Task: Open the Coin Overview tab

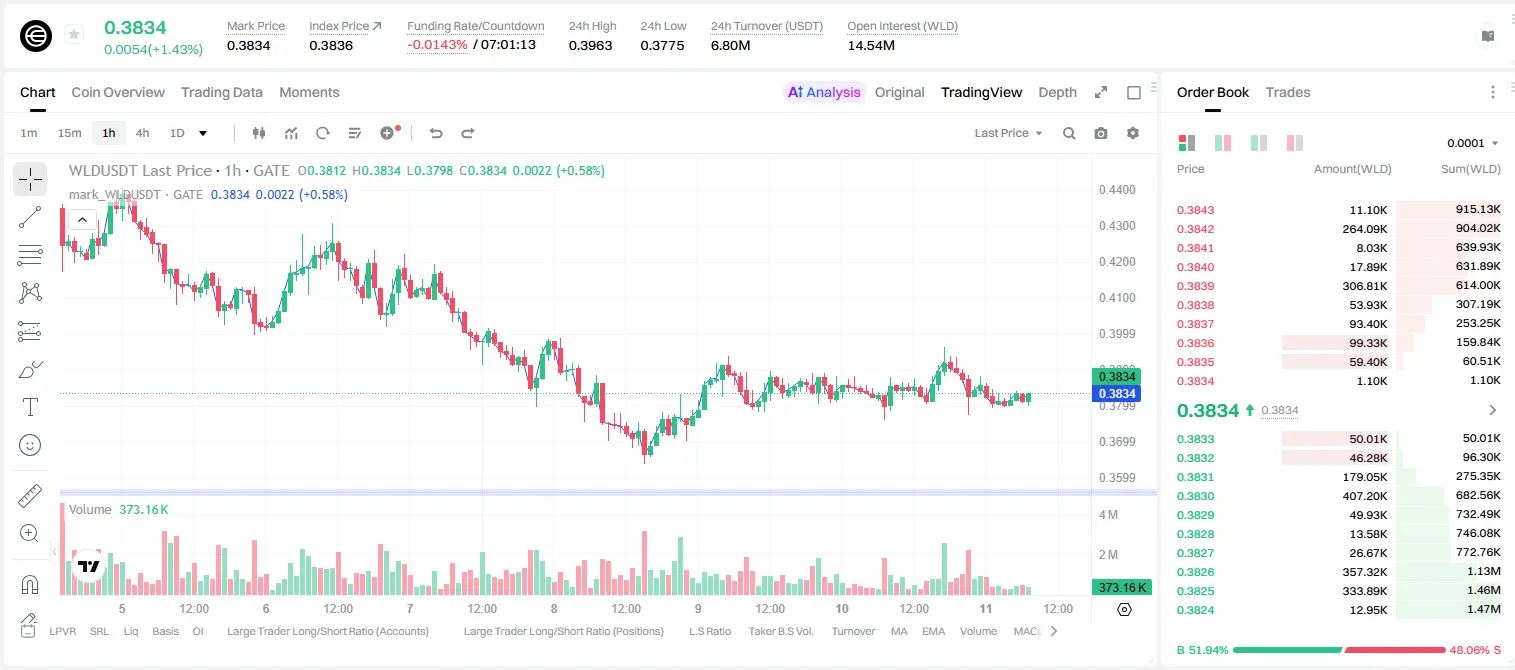Action: coord(118,92)
